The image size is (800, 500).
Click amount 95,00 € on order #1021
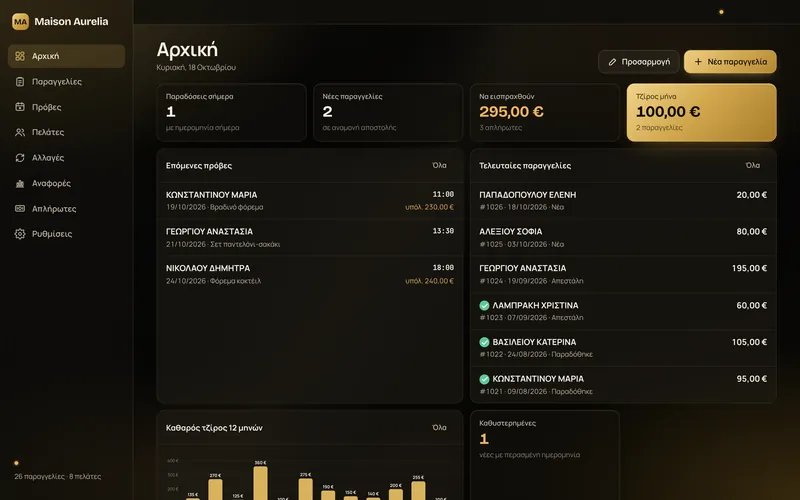tap(752, 379)
